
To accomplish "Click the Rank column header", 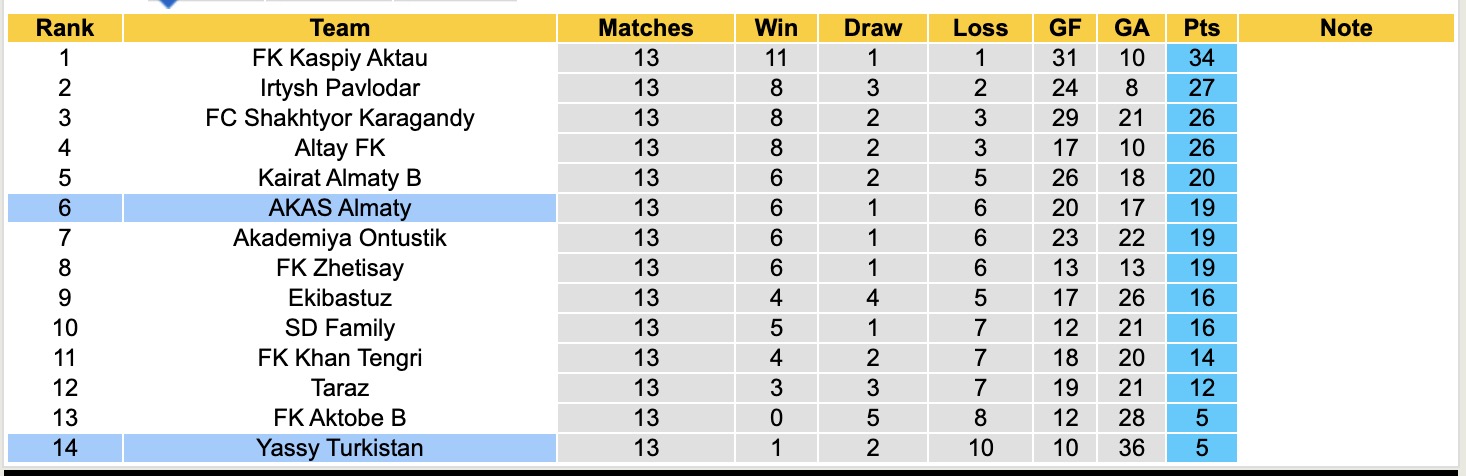I will 65,28.
